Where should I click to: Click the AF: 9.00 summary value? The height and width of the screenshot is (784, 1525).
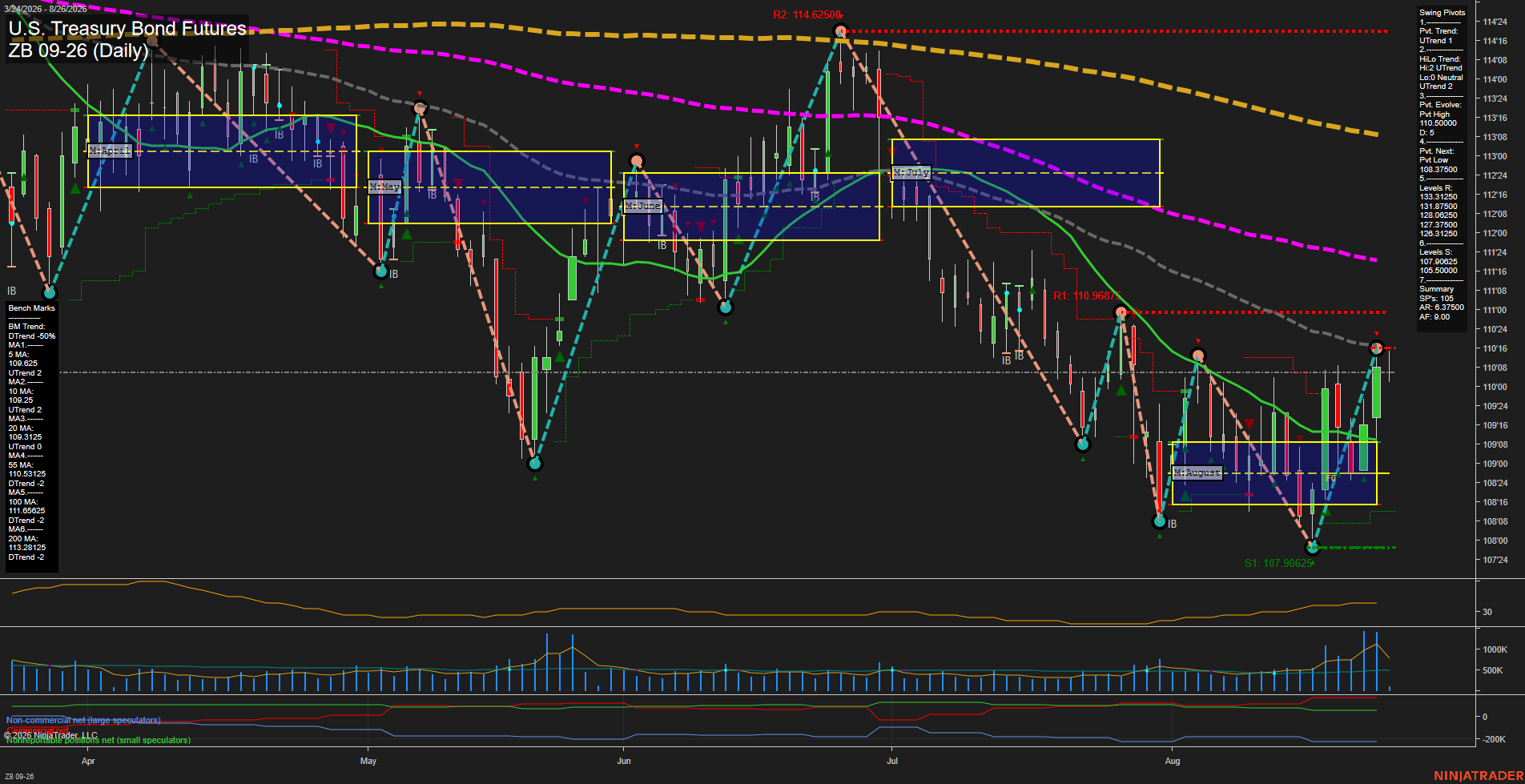[x=1434, y=317]
